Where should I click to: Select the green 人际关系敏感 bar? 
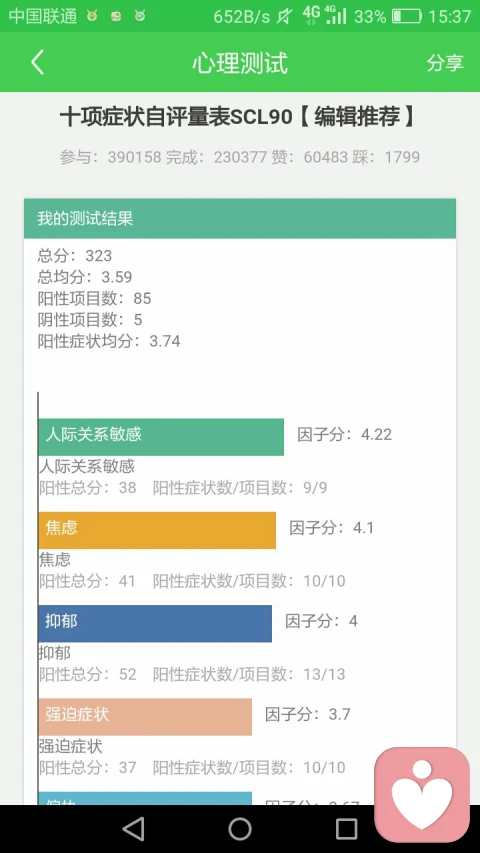[161, 437]
